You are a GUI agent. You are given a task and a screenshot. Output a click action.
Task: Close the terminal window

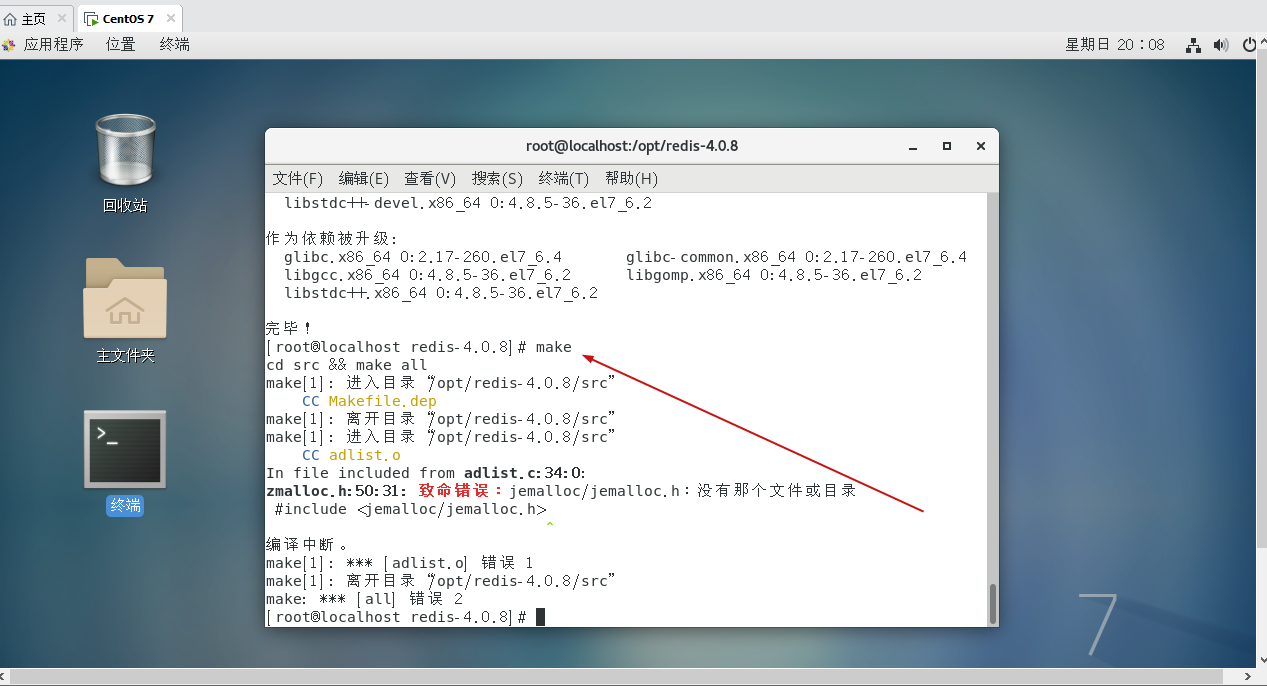(x=981, y=146)
